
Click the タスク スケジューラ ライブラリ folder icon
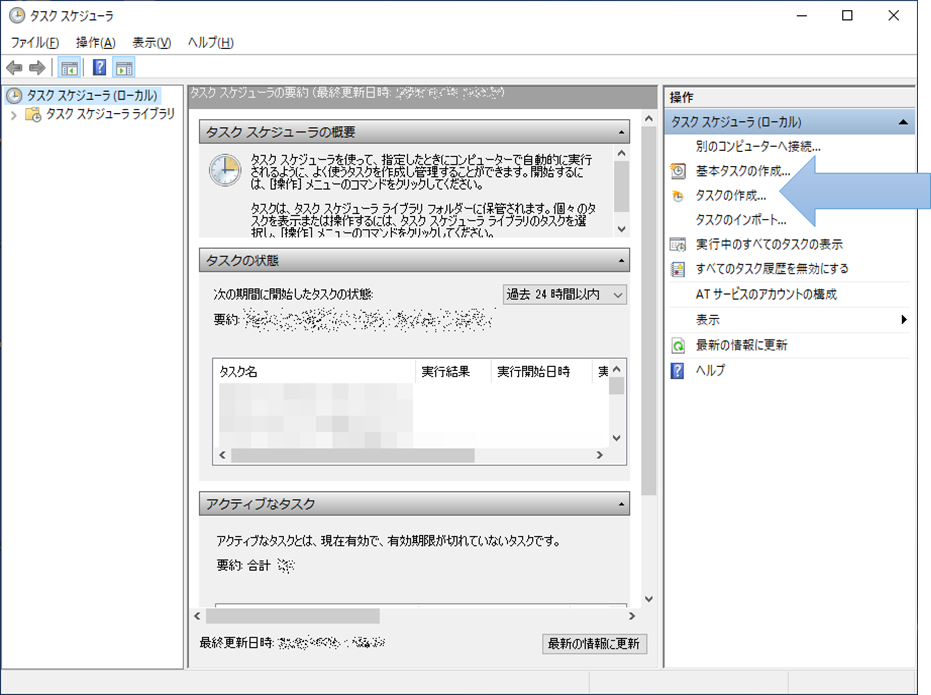coord(33,114)
